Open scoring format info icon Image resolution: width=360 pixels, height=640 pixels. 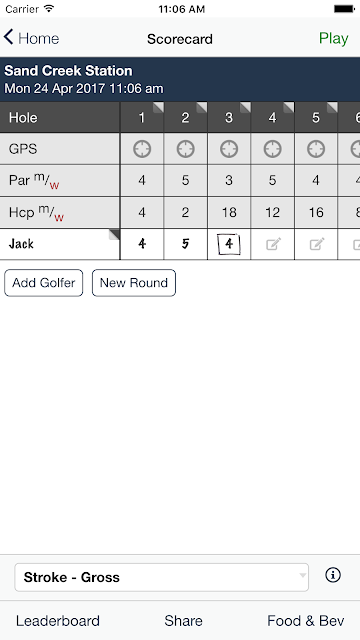pos(333,575)
